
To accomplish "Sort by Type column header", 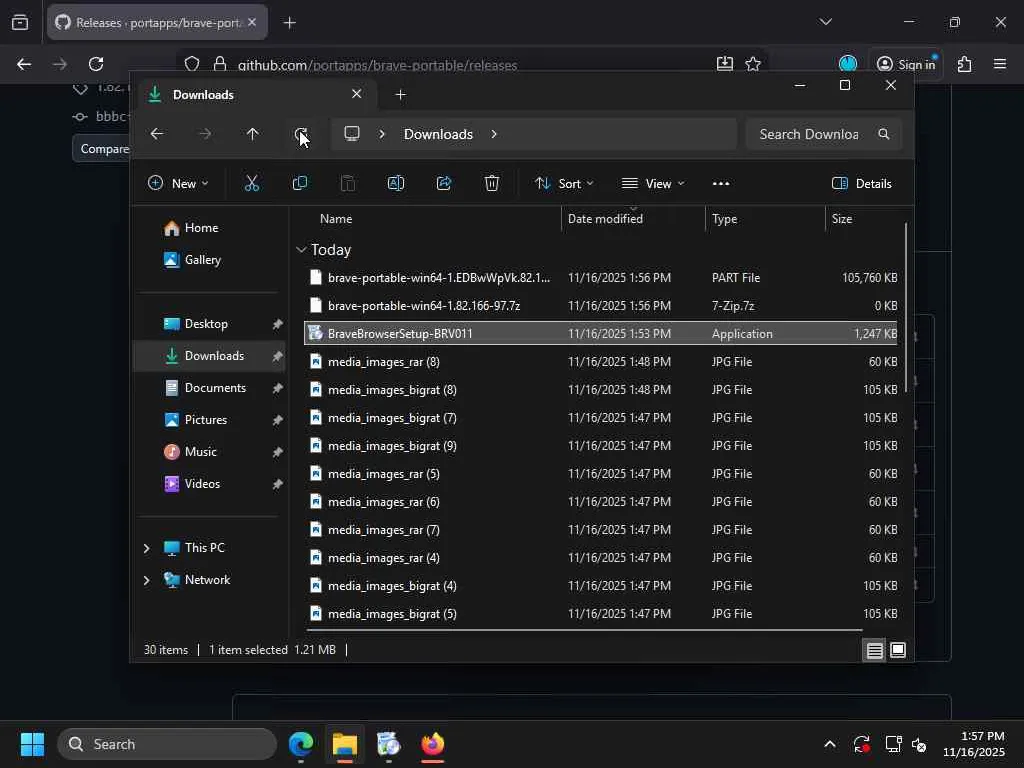I will click(x=724, y=219).
